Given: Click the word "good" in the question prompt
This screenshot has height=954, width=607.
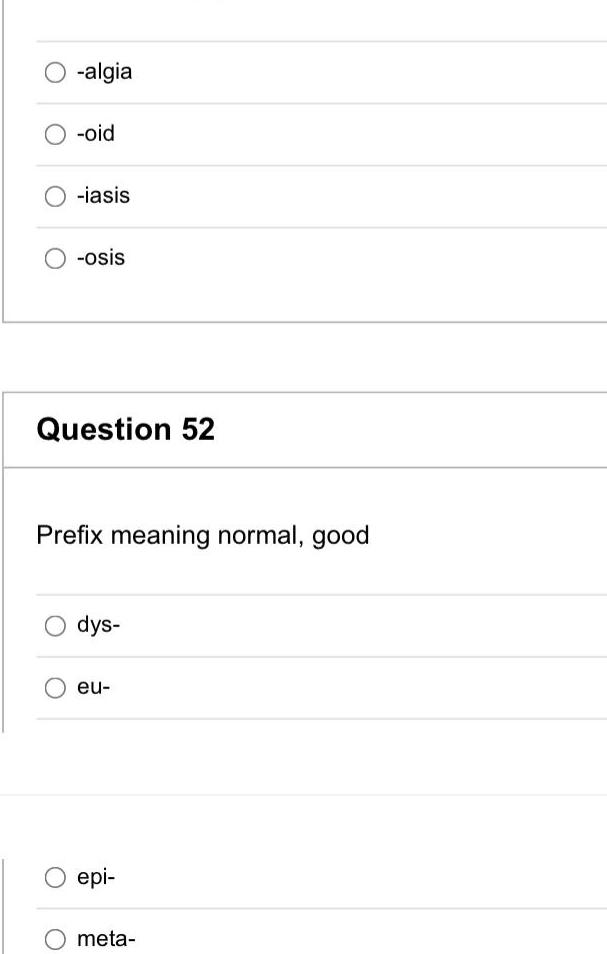Looking at the screenshot, I should click(x=341, y=535).
